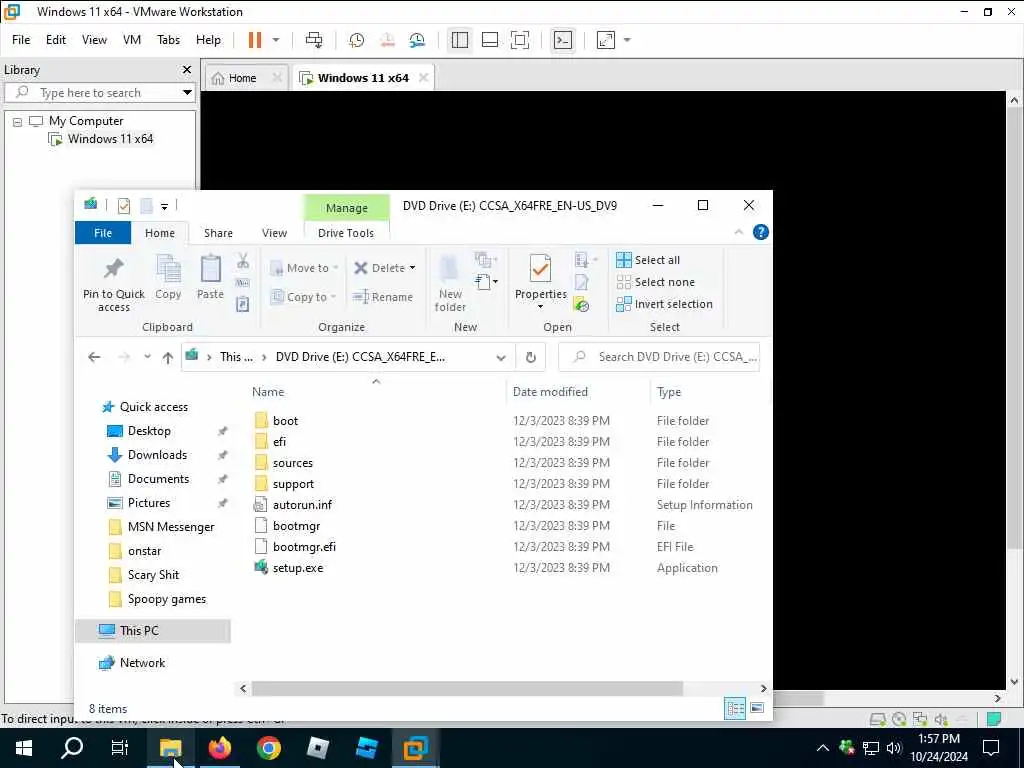Click the Delete ribbon button
This screenshot has width=1024, height=768.
coord(385,268)
